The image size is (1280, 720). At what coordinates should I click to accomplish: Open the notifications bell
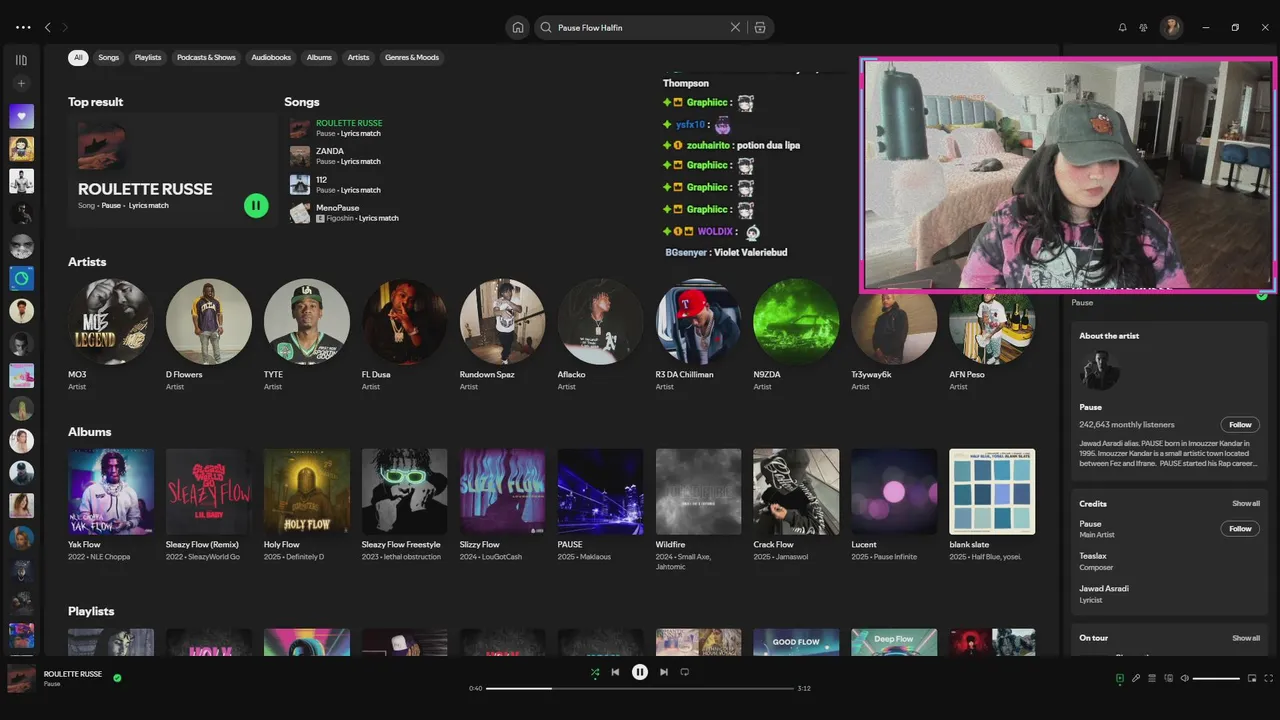[x=1122, y=28]
